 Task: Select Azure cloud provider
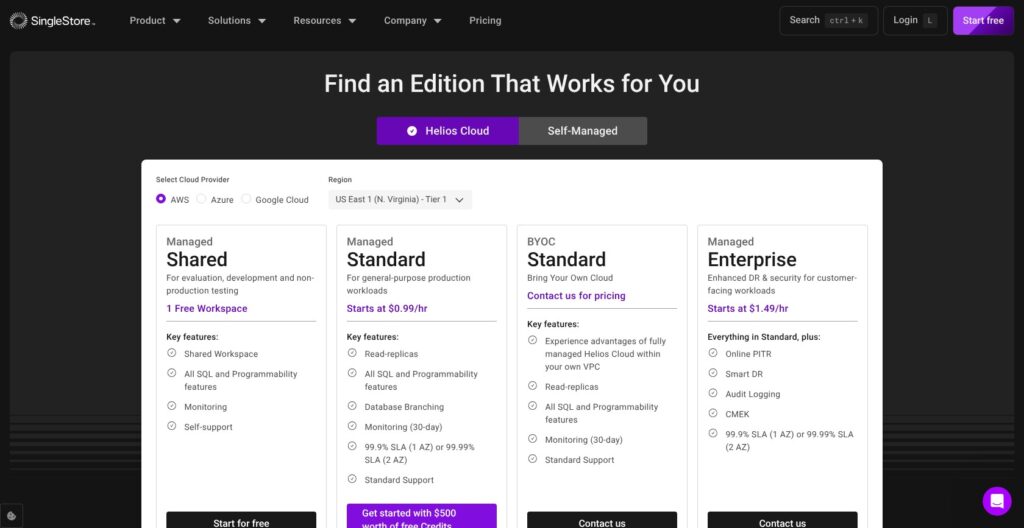(x=201, y=199)
